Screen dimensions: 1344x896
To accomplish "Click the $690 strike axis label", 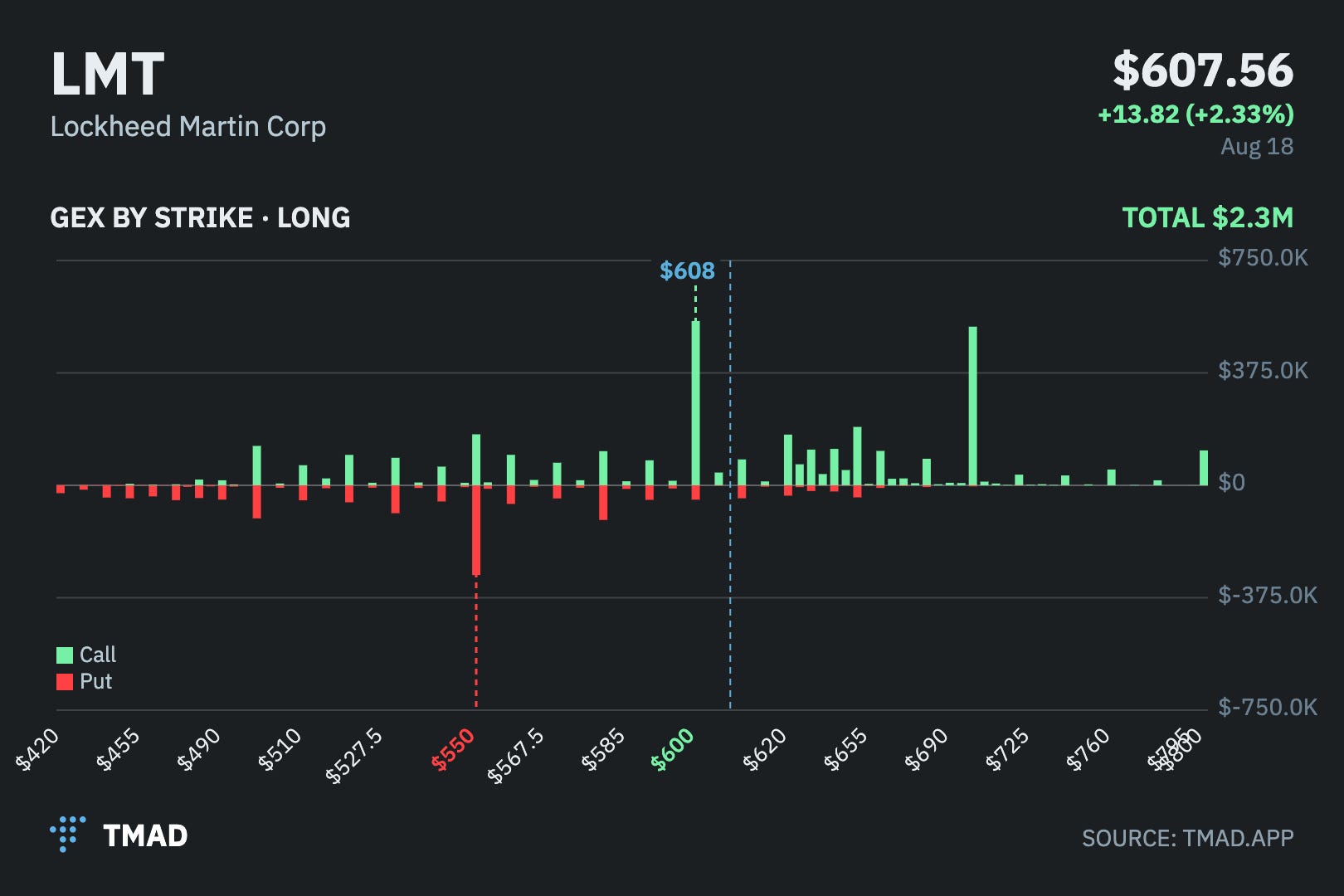I will coord(926,749).
